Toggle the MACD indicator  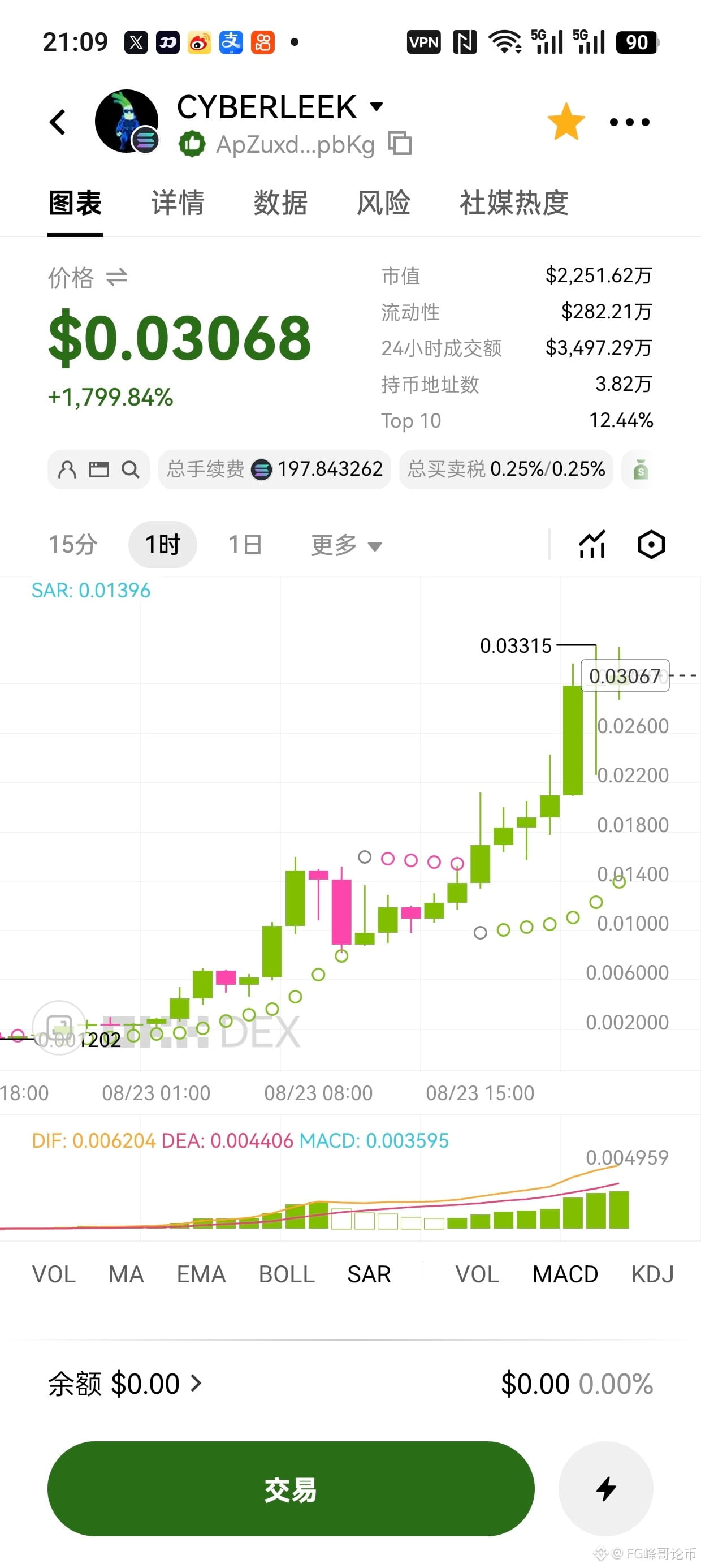tap(565, 1274)
